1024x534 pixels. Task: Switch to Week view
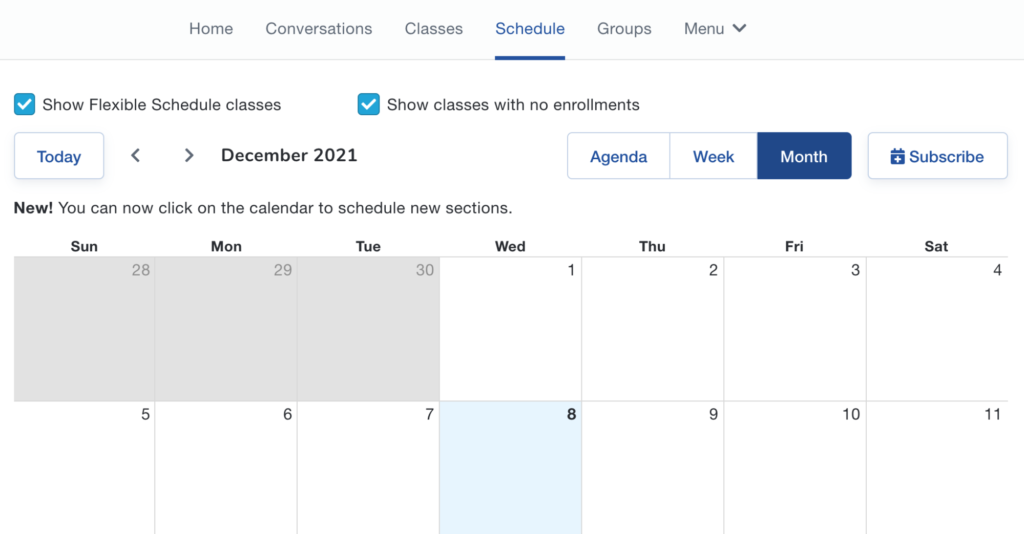(x=713, y=156)
